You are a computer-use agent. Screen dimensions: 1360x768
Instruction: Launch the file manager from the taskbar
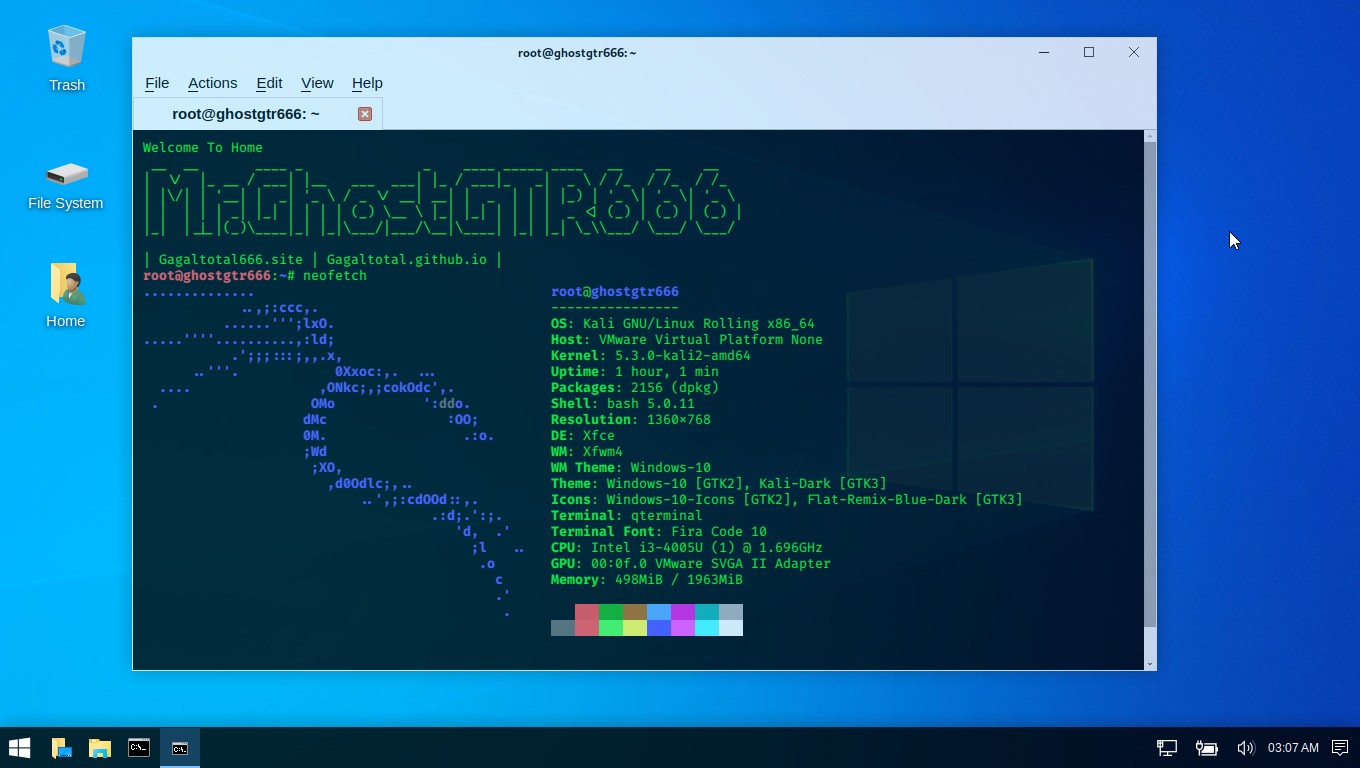61,748
